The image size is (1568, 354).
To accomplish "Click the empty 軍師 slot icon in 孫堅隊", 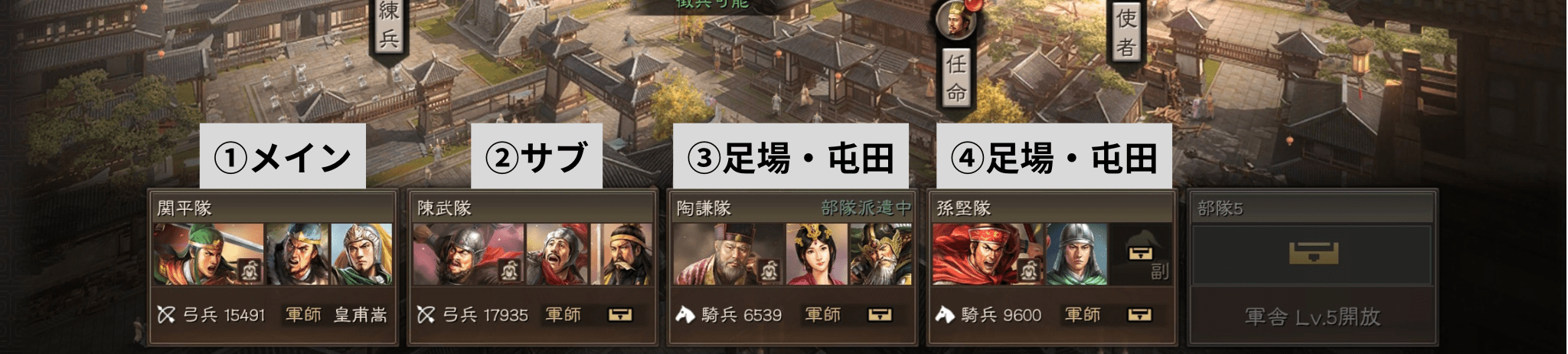I will pos(1140,315).
